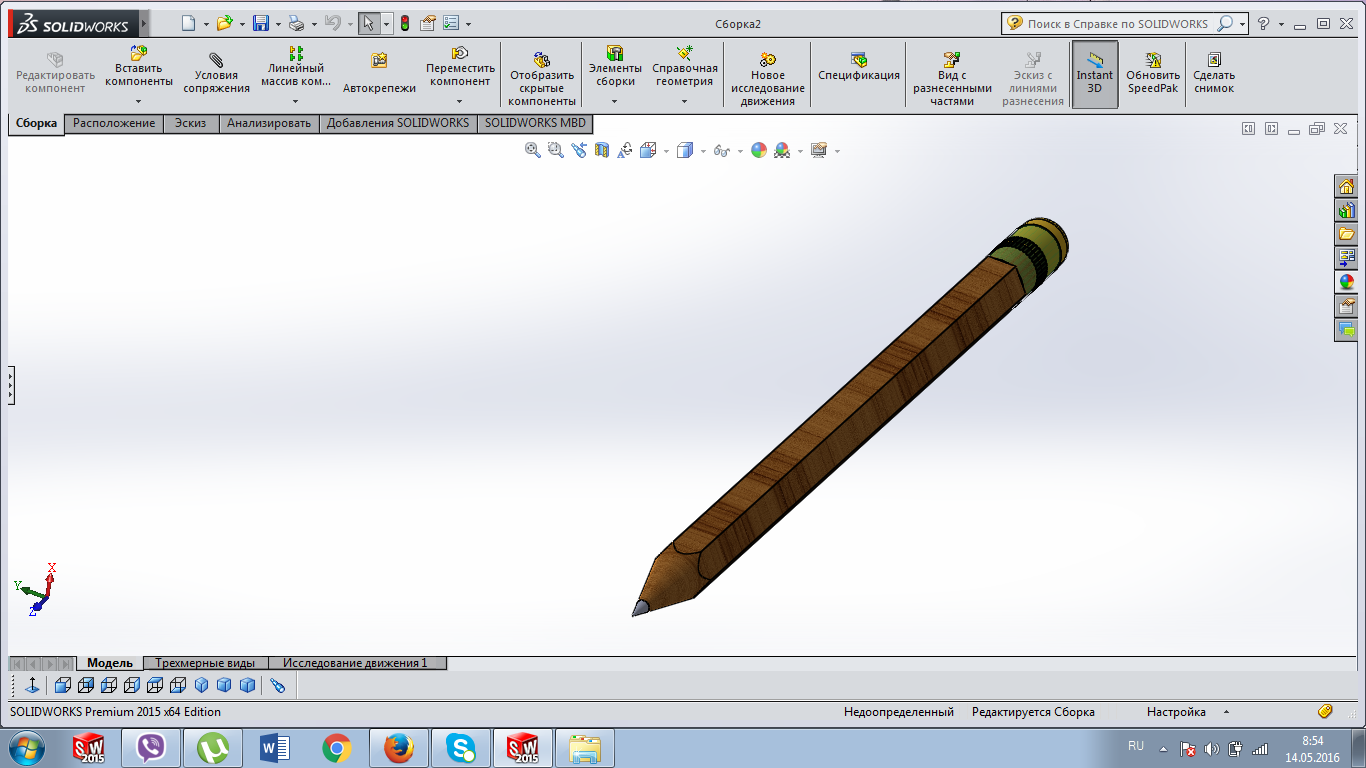Select Линейный массив компонентов tool
The image size is (1366, 768).
(x=296, y=67)
